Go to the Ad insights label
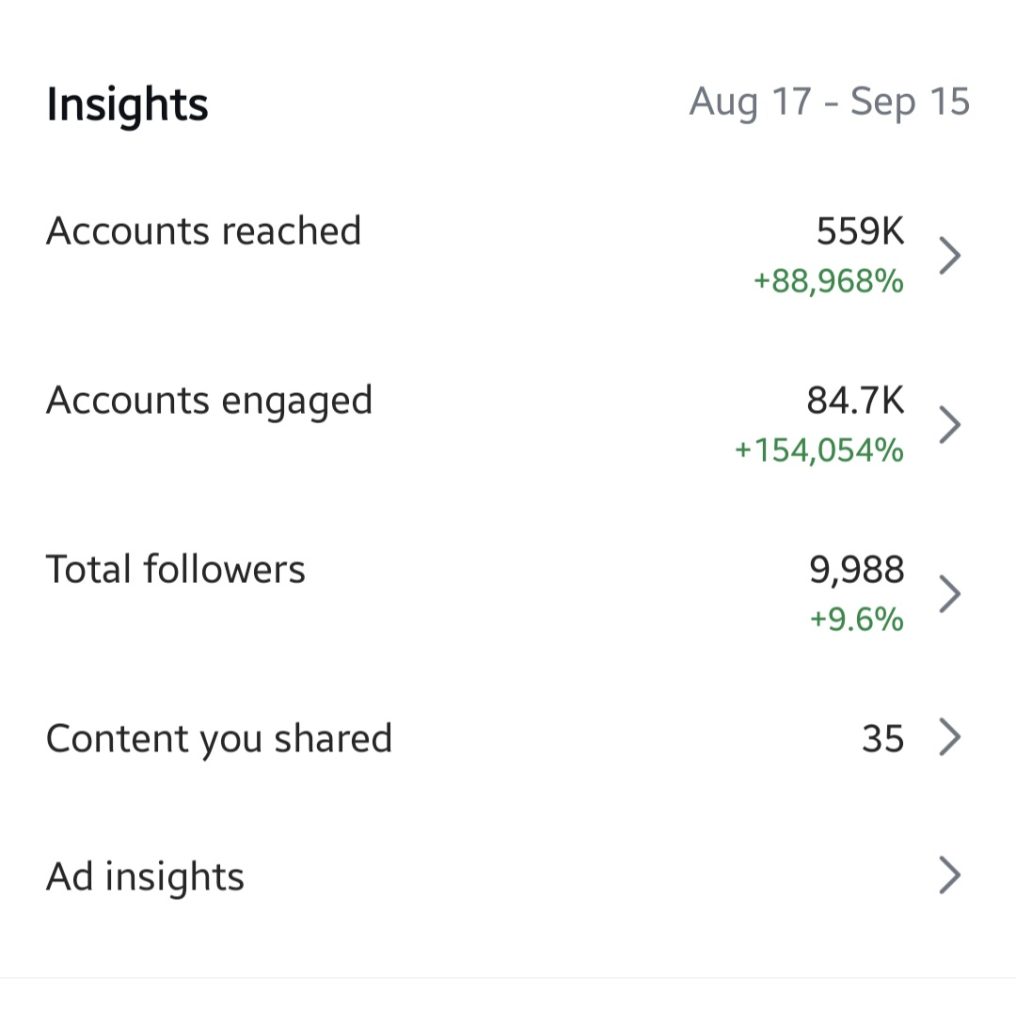1016x1024 pixels. tap(145, 877)
